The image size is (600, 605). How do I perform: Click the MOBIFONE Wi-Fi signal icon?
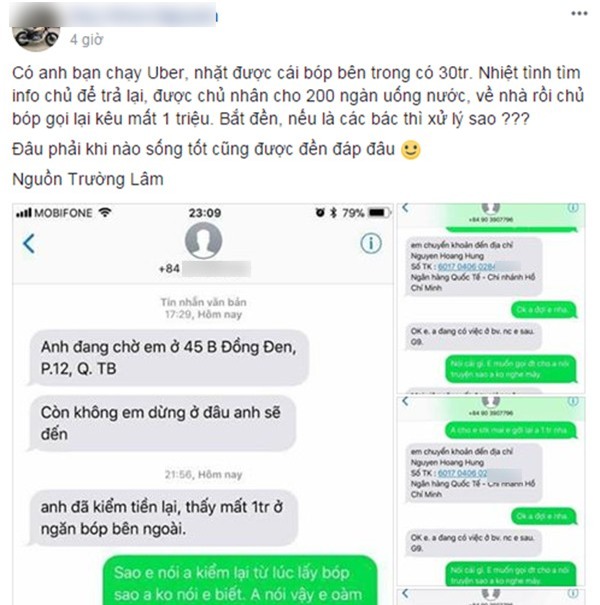(105, 212)
